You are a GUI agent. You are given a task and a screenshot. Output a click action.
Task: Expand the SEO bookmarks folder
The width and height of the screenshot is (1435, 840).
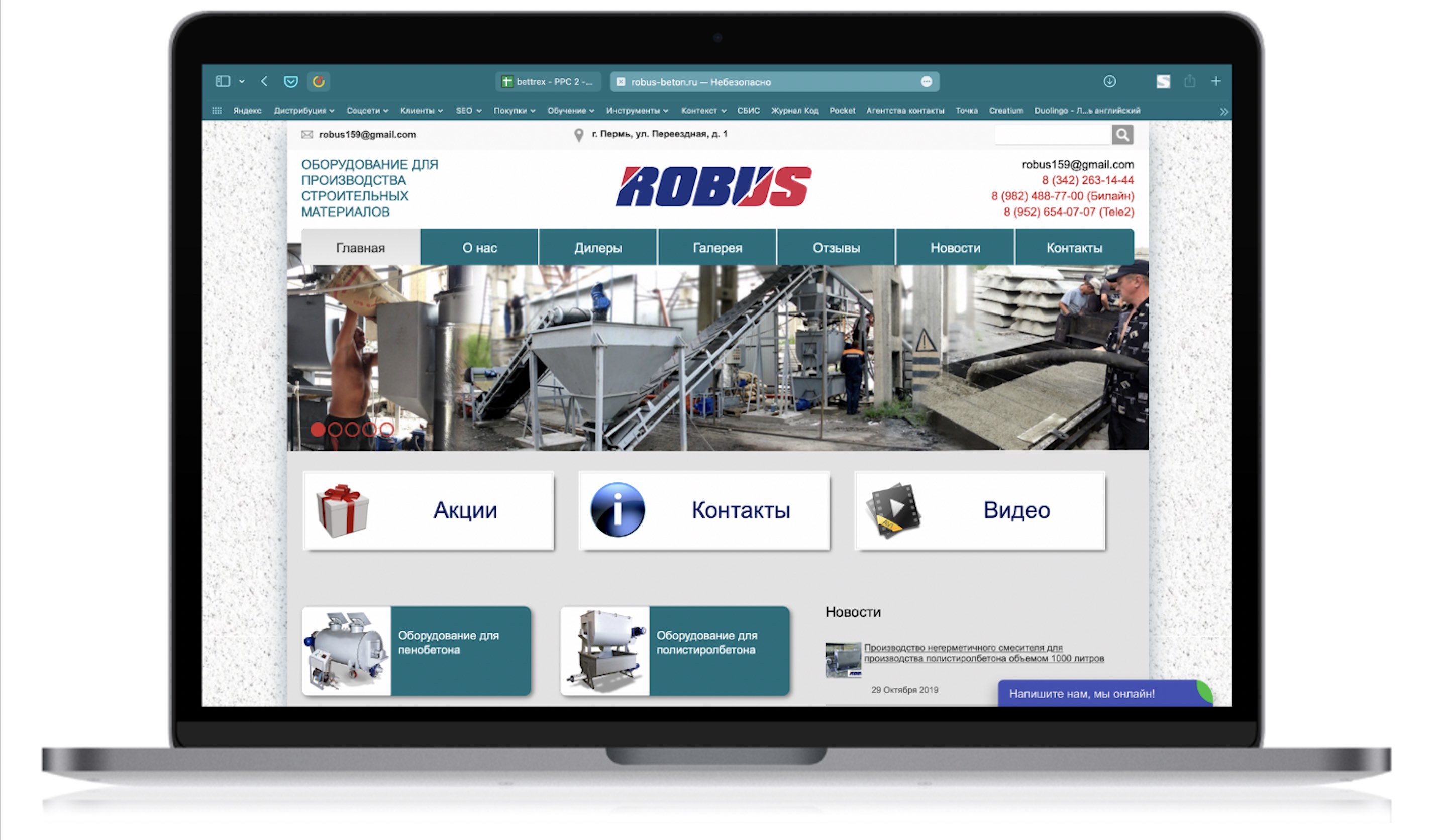pos(468,111)
